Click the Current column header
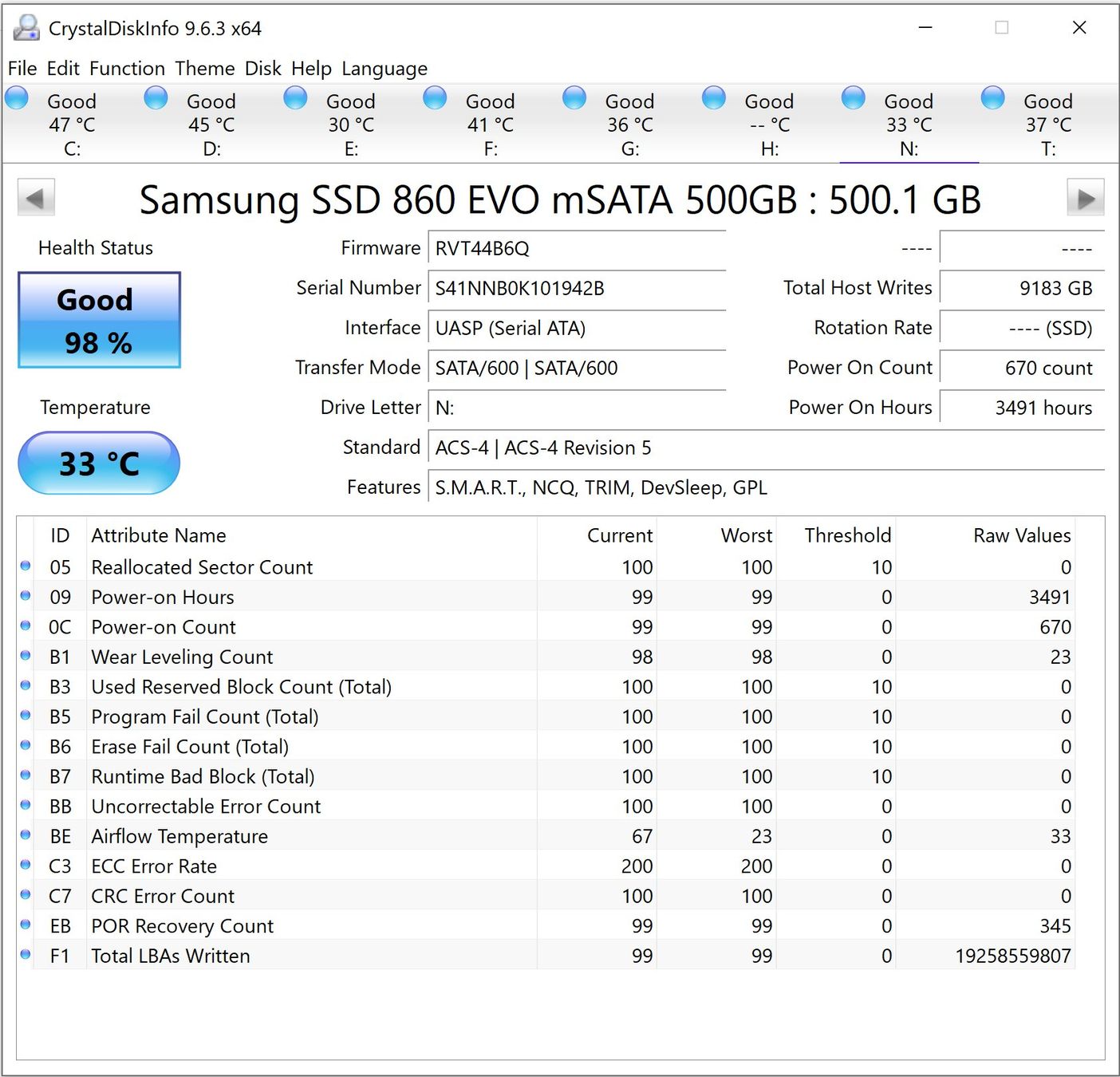The height and width of the screenshot is (1077, 1120). pos(620,535)
